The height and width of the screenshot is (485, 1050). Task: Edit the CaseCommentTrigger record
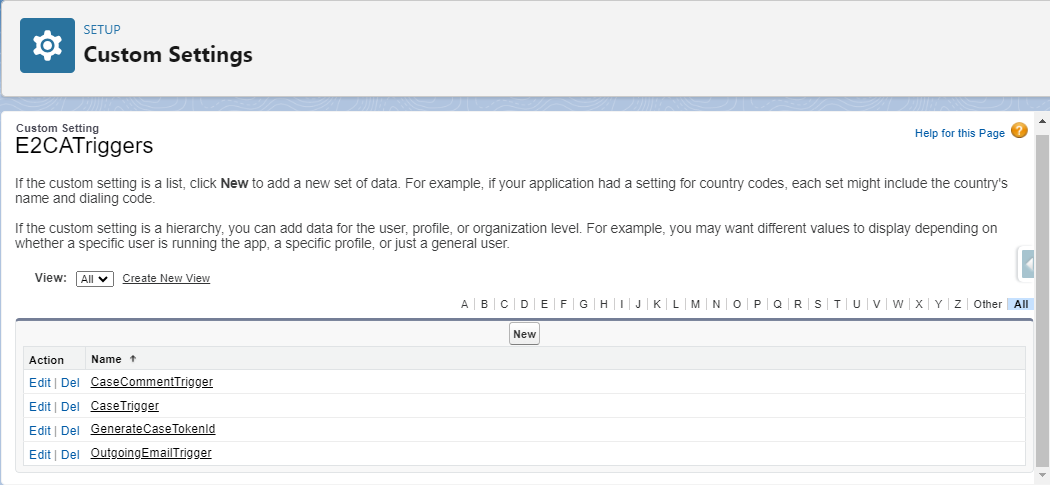click(x=40, y=383)
